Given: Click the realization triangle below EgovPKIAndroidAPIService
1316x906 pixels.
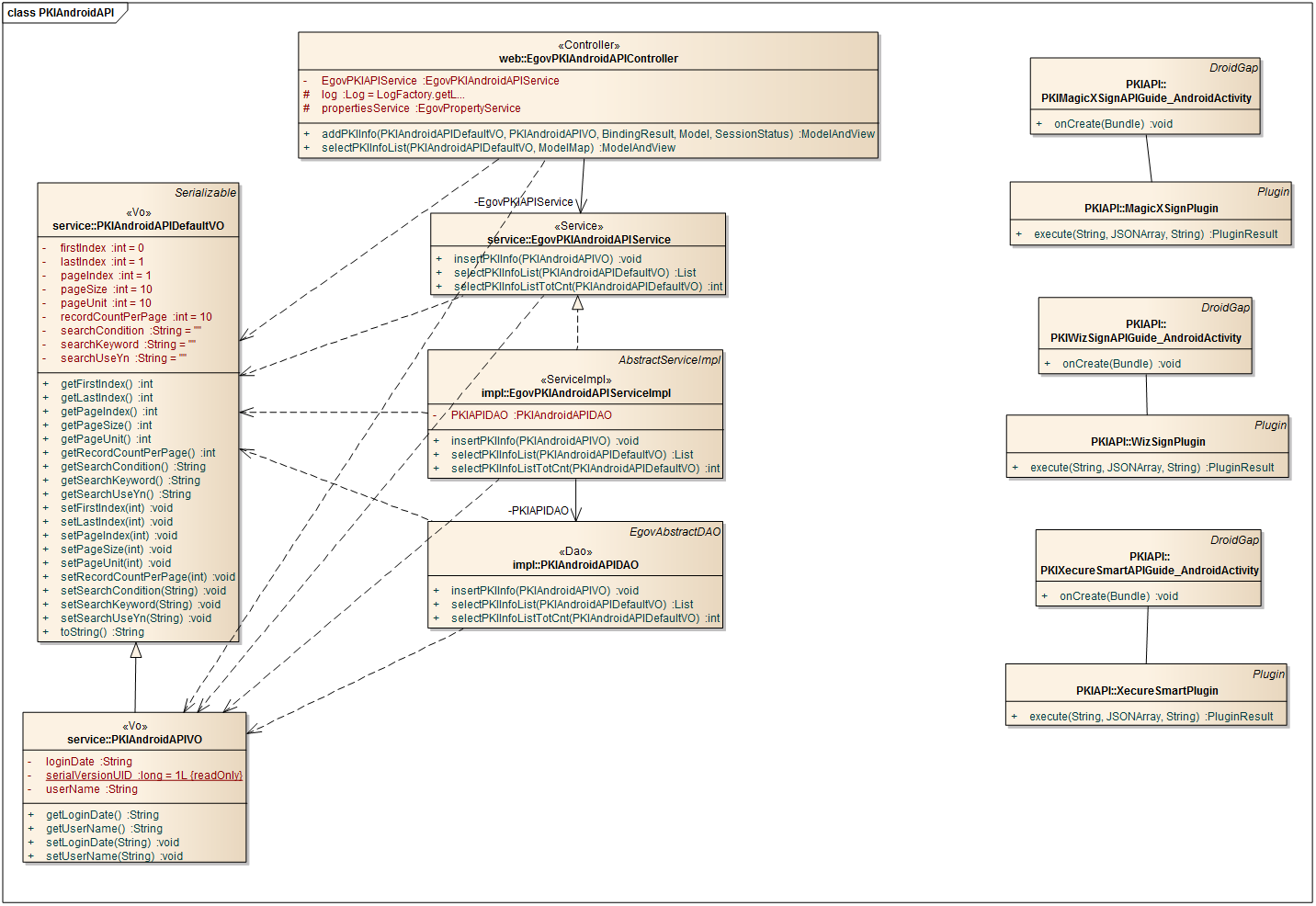Looking at the screenshot, I should [x=577, y=303].
